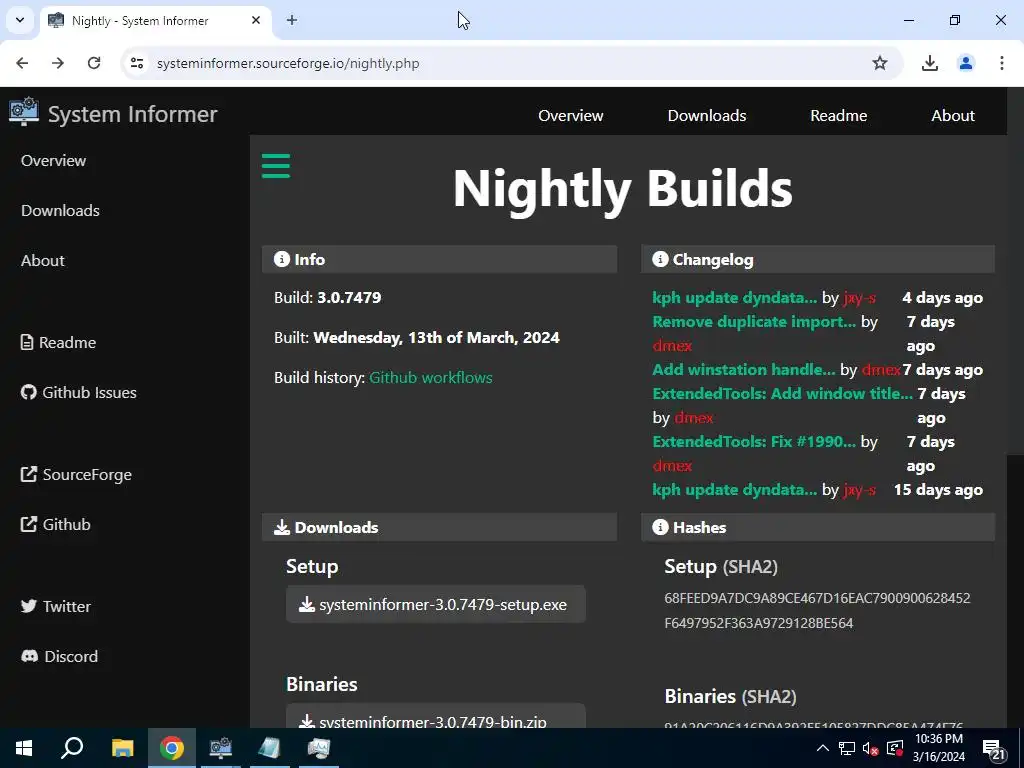The height and width of the screenshot is (768, 1024).
Task: Open the Twitter sidebar link
Action: coord(56,607)
